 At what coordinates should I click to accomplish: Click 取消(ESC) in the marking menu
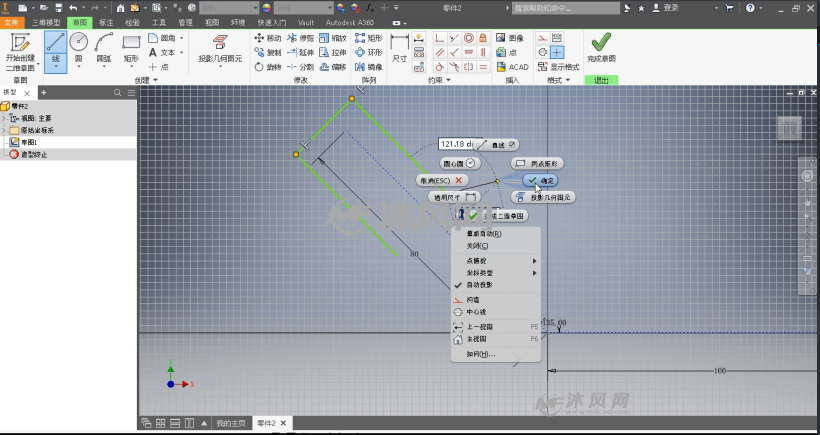pos(442,180)
